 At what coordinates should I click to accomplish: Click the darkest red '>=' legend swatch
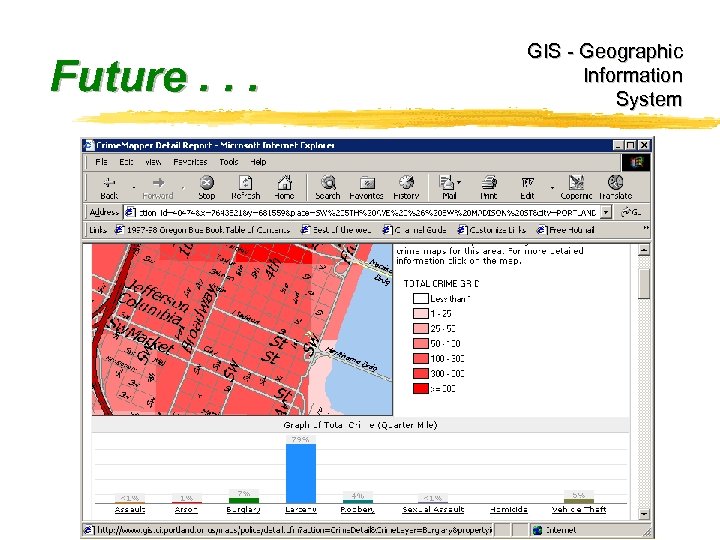pyautogui.click(x=421, y=388)
